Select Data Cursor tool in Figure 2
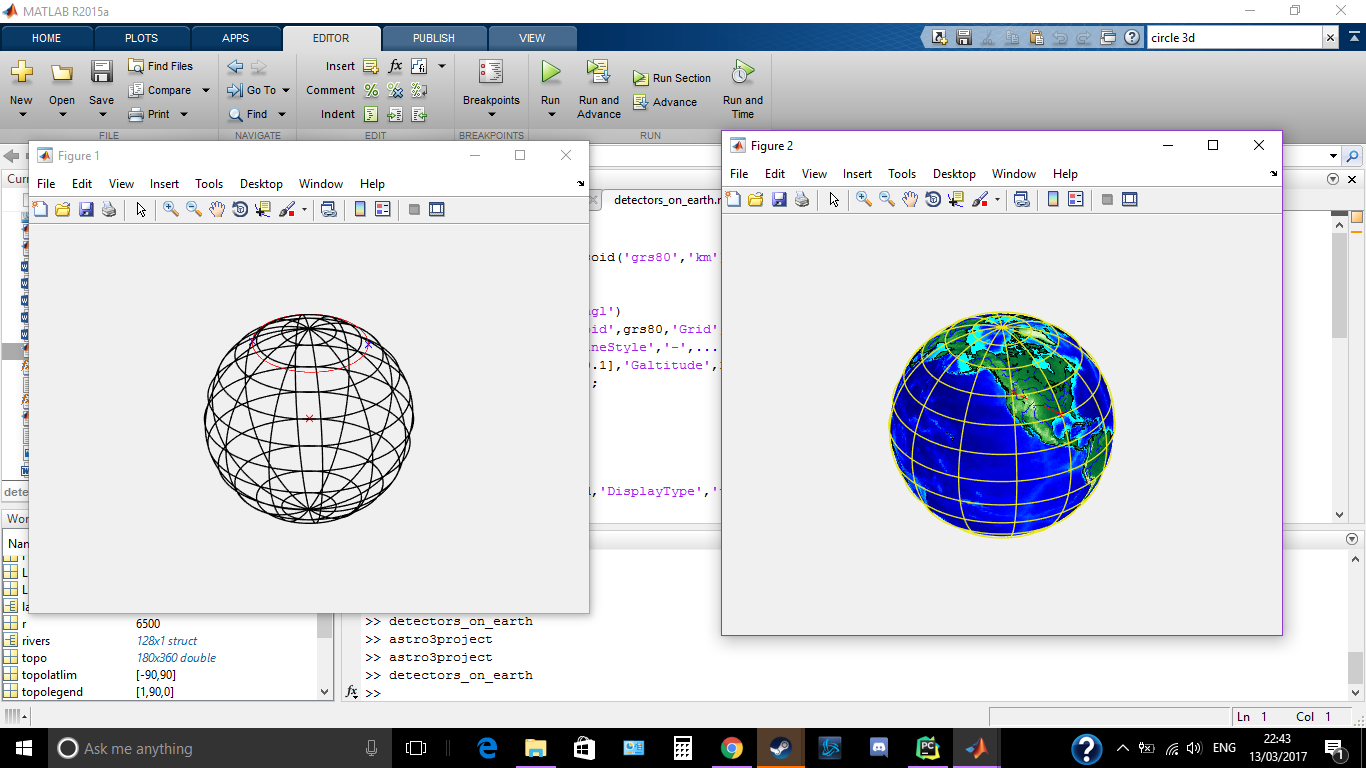The height and width of the screenshot is (768, 1366). click(956, 199)
